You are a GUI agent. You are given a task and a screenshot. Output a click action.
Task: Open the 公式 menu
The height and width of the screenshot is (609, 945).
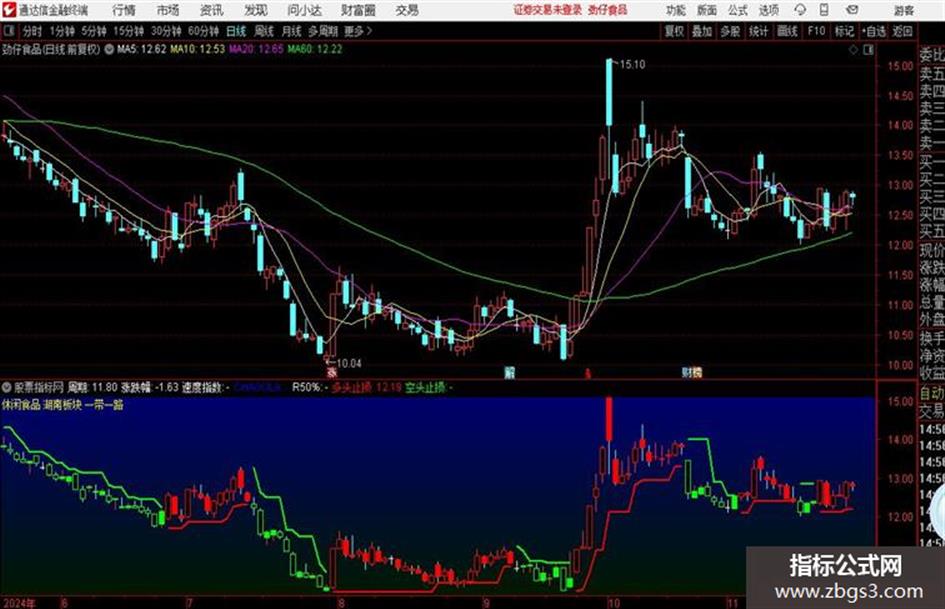pos(737,10)
